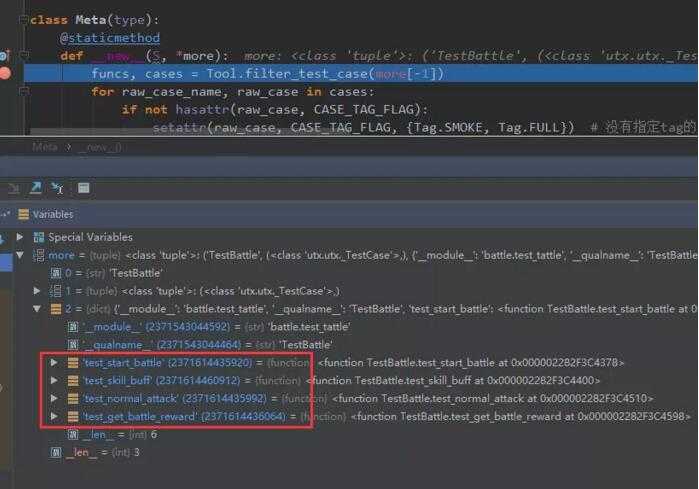Select the __len__ = (int) 3 row

(x=102, y=452)
